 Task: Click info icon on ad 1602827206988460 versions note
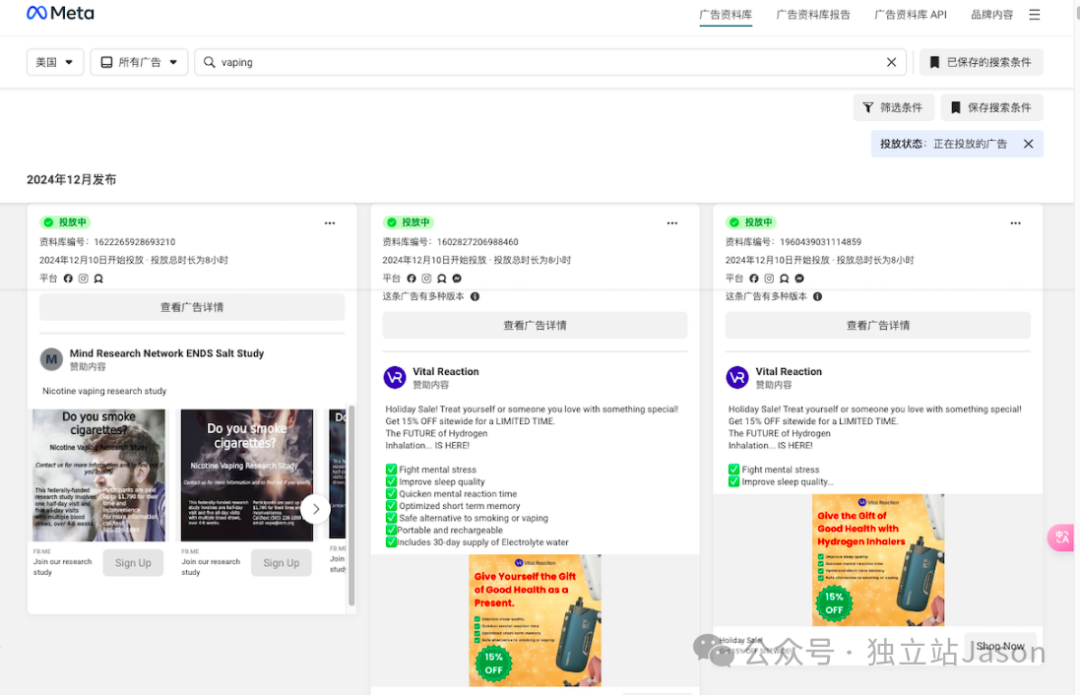[x=475, y=296]
